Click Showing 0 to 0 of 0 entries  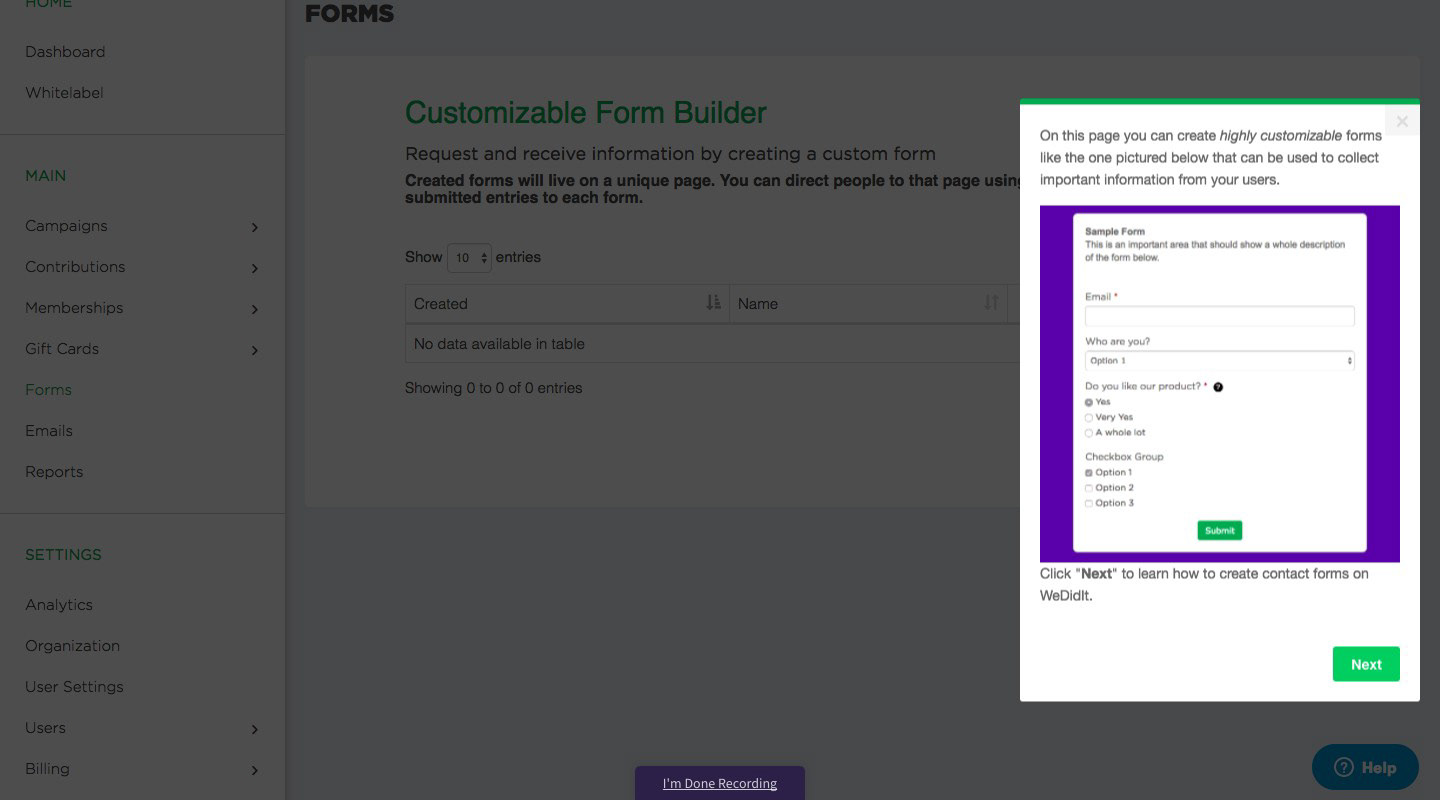point(493,388)
